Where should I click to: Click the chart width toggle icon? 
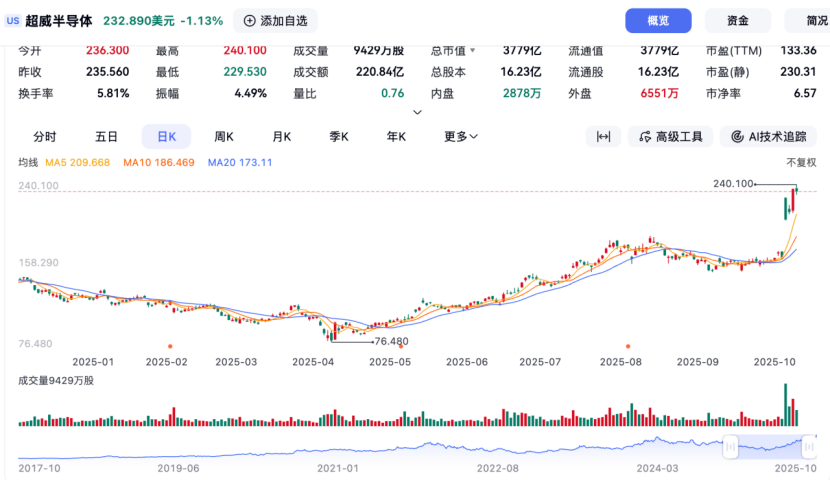tap(603, 137)
